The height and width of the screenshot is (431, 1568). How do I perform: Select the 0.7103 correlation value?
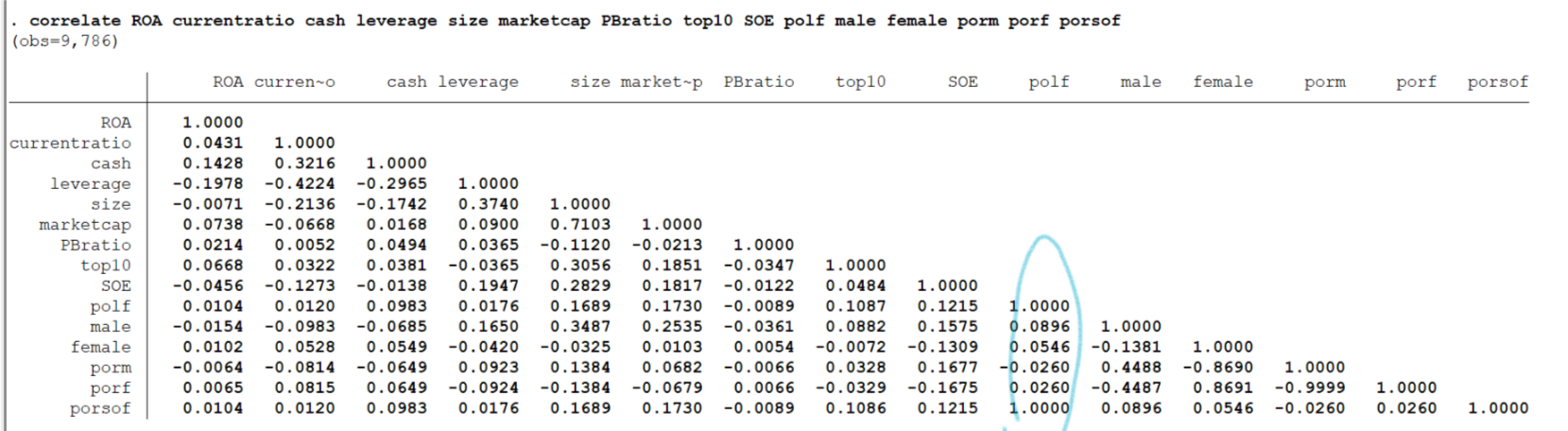(x=580, y=225)
